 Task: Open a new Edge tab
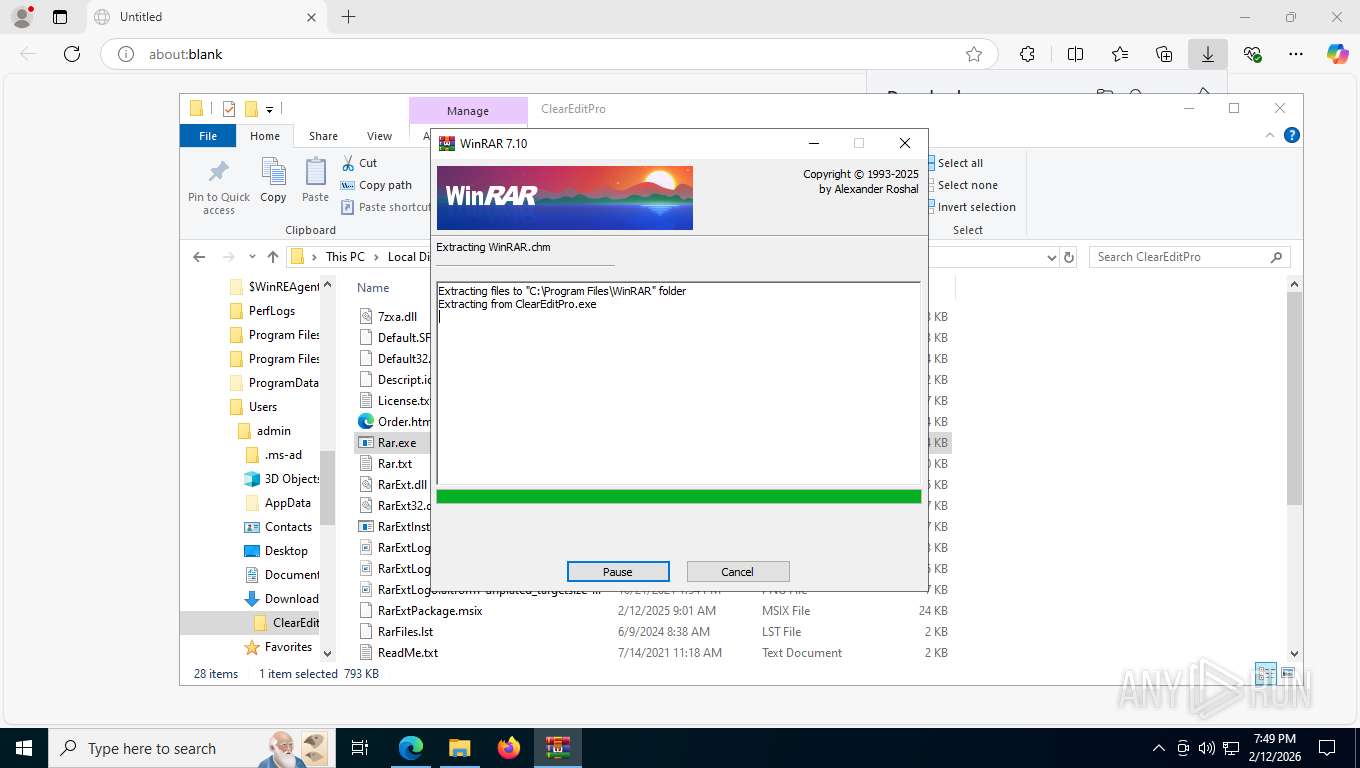pos(348,17)
